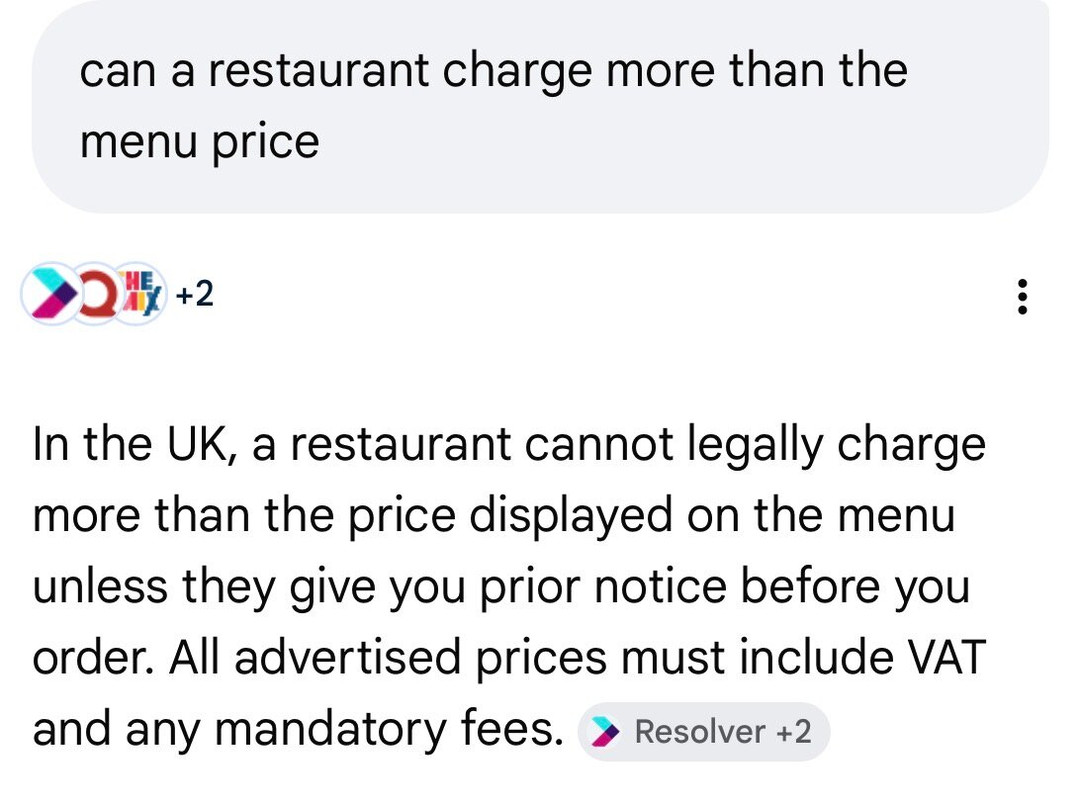
Task: Open the Resolver source icon in sources stack
Action: pyautogui.click(x=51, y=294)
